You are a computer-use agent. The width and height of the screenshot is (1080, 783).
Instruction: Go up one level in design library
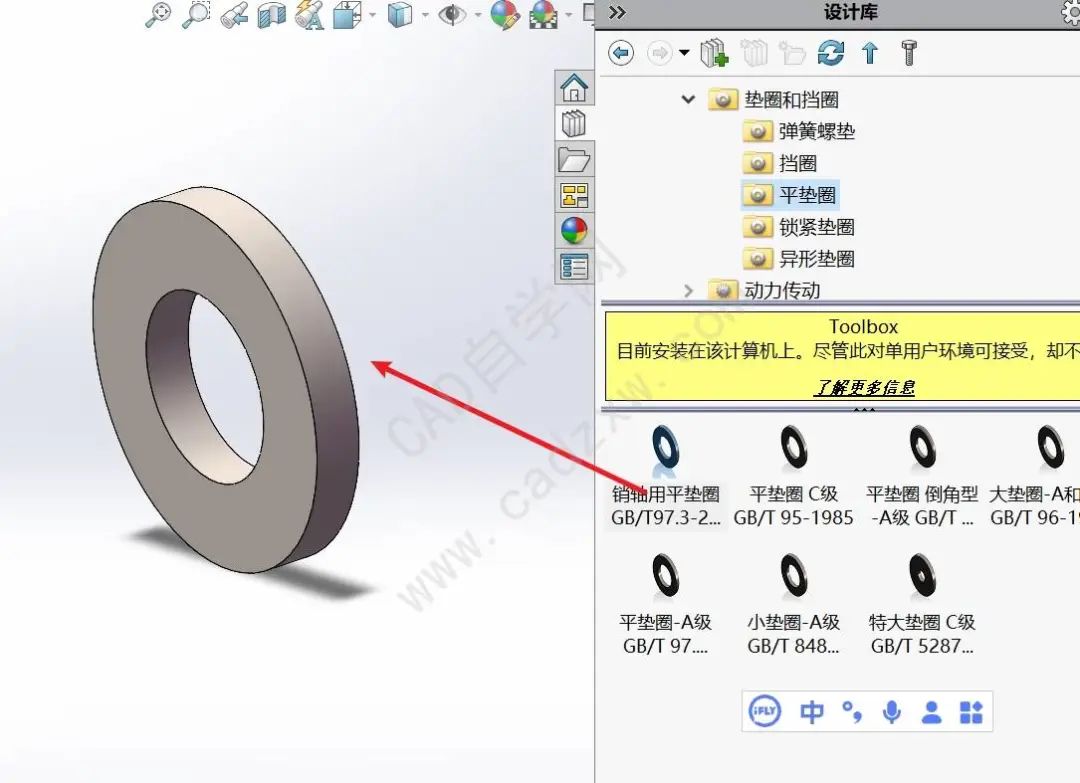pos(870,53)
